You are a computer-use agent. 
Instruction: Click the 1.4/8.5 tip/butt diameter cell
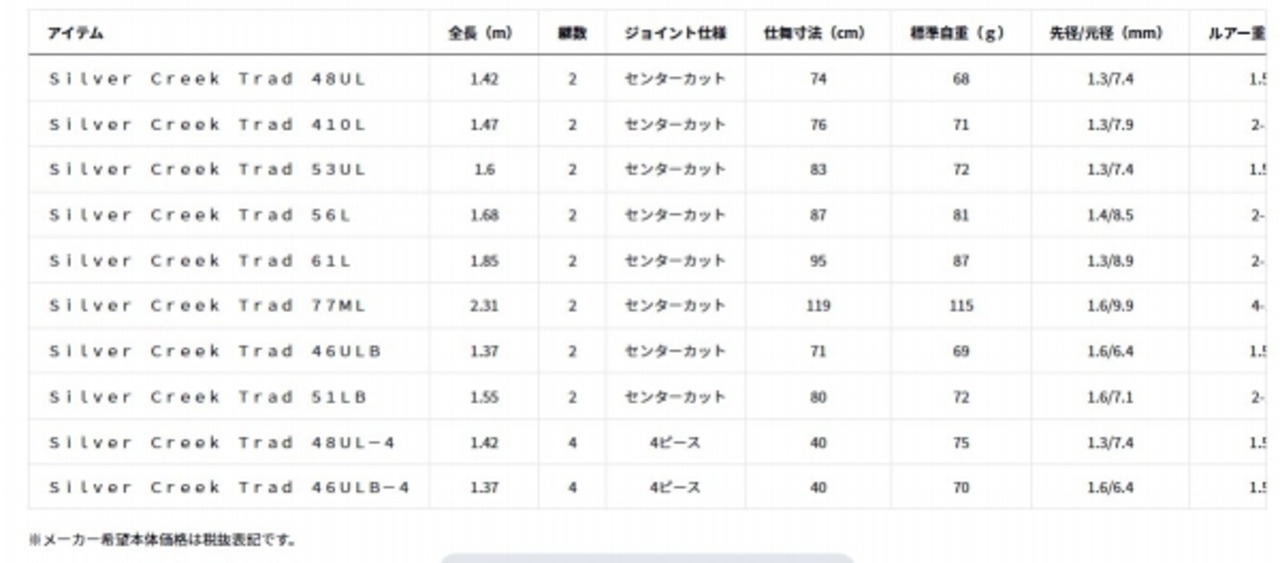(1110, 215)
